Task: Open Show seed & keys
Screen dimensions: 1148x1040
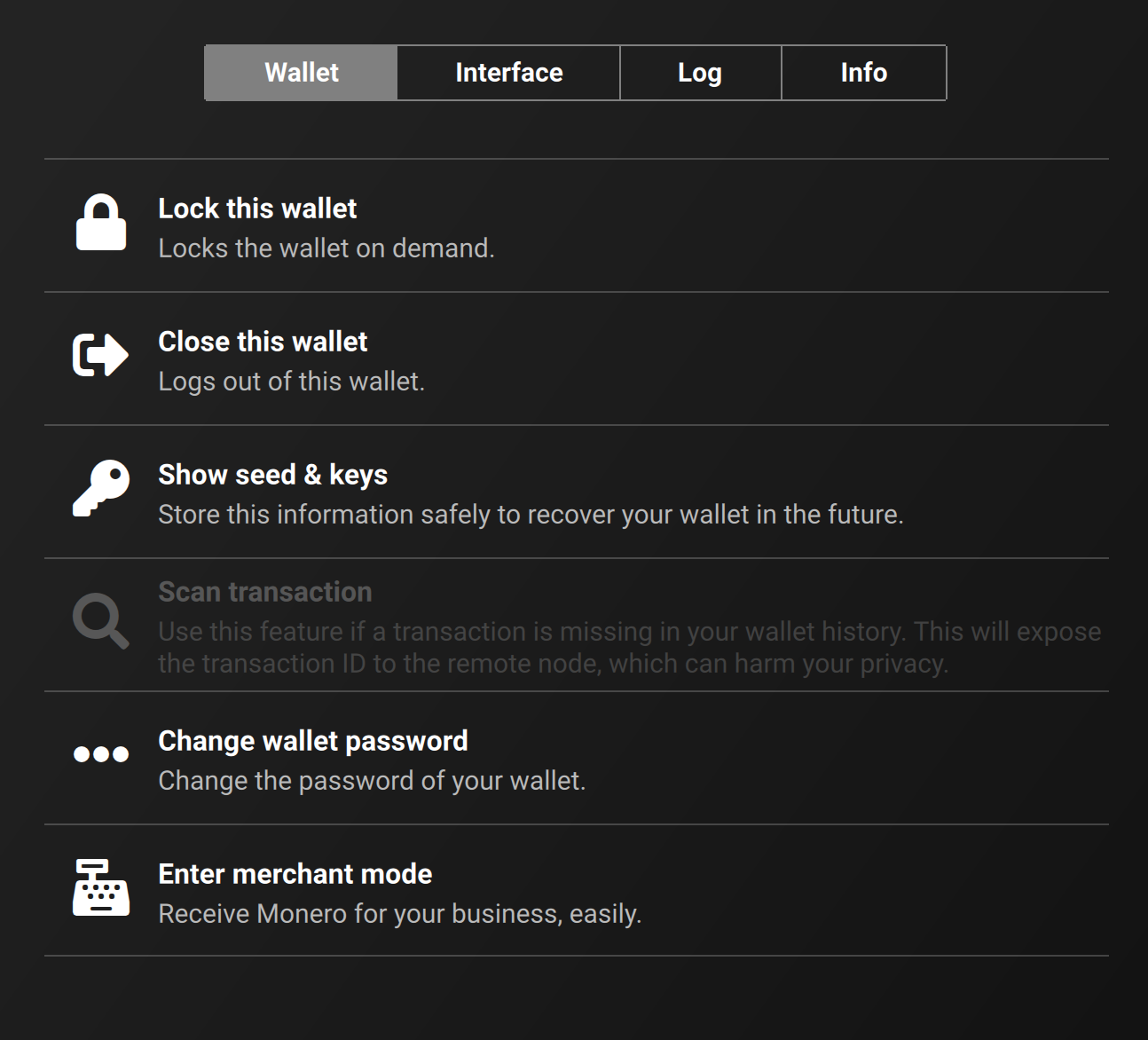Action: (272, 475)
